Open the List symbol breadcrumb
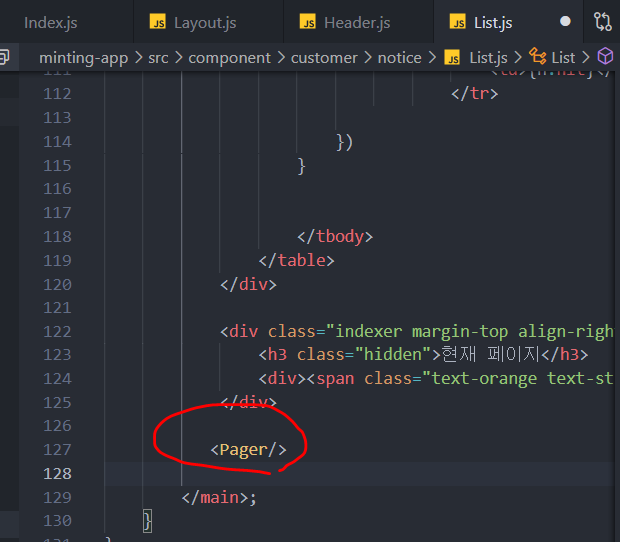The height and width of the screenshot is (542, 620). click(x=563, y=58)
